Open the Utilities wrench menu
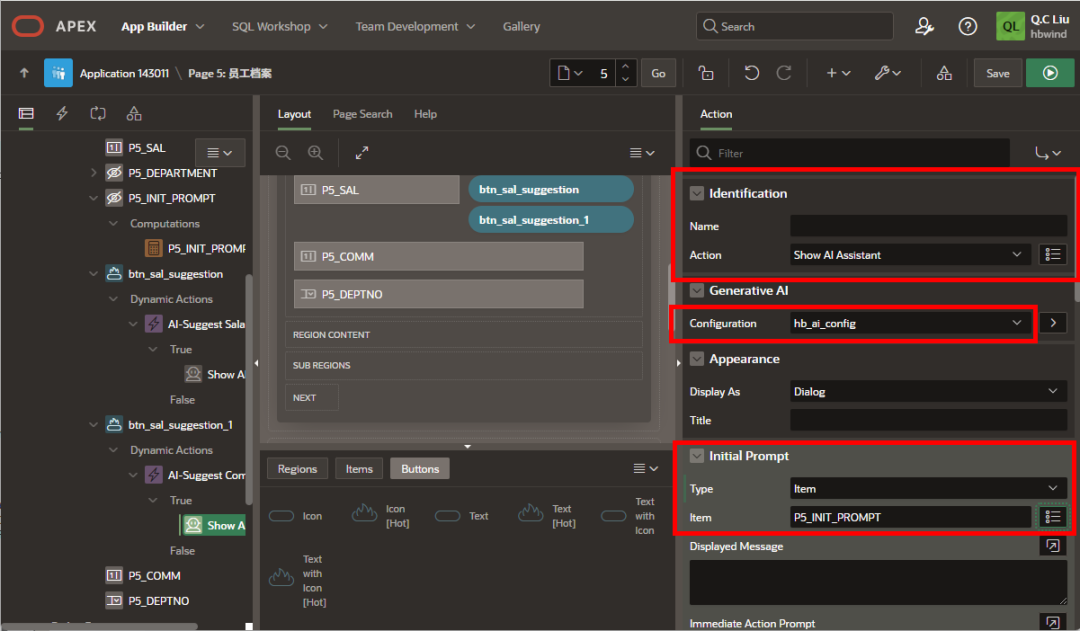The height and width of the screenshot is (631, 1080). pyautogui.click(x=886, y=73)
